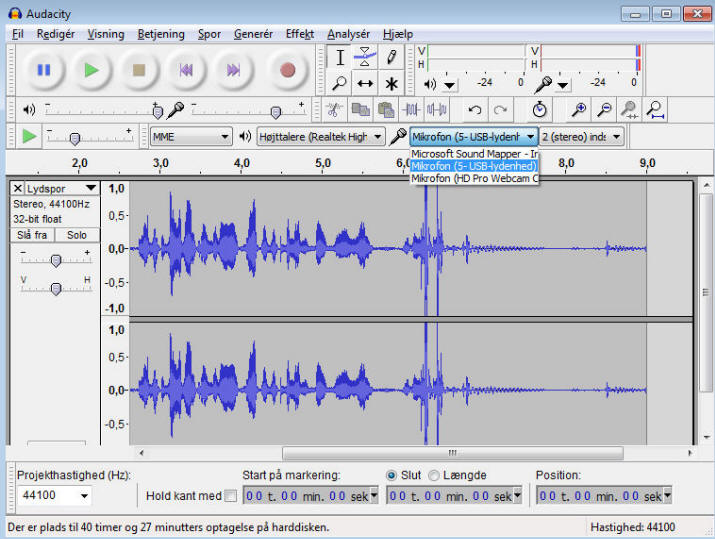Open the Effekt menu
The width and height of the screenshot is (715, 539).
pyautogui.click(x=300, y=34)
